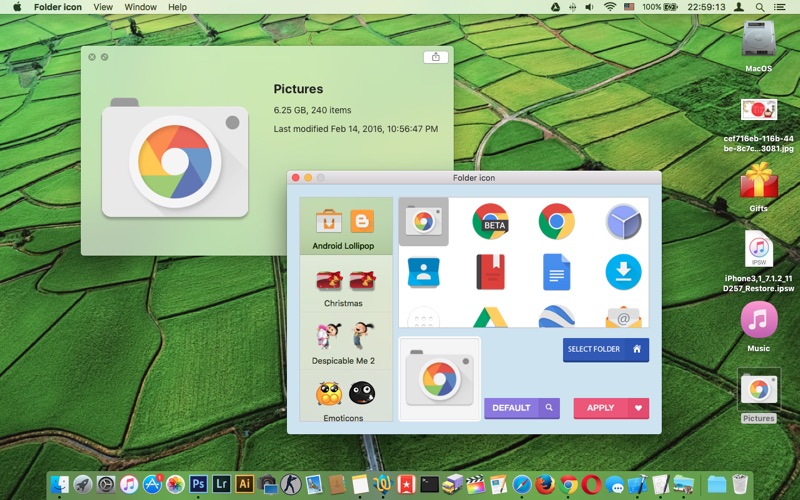Open the Apple menu

(x=17, y=7)
